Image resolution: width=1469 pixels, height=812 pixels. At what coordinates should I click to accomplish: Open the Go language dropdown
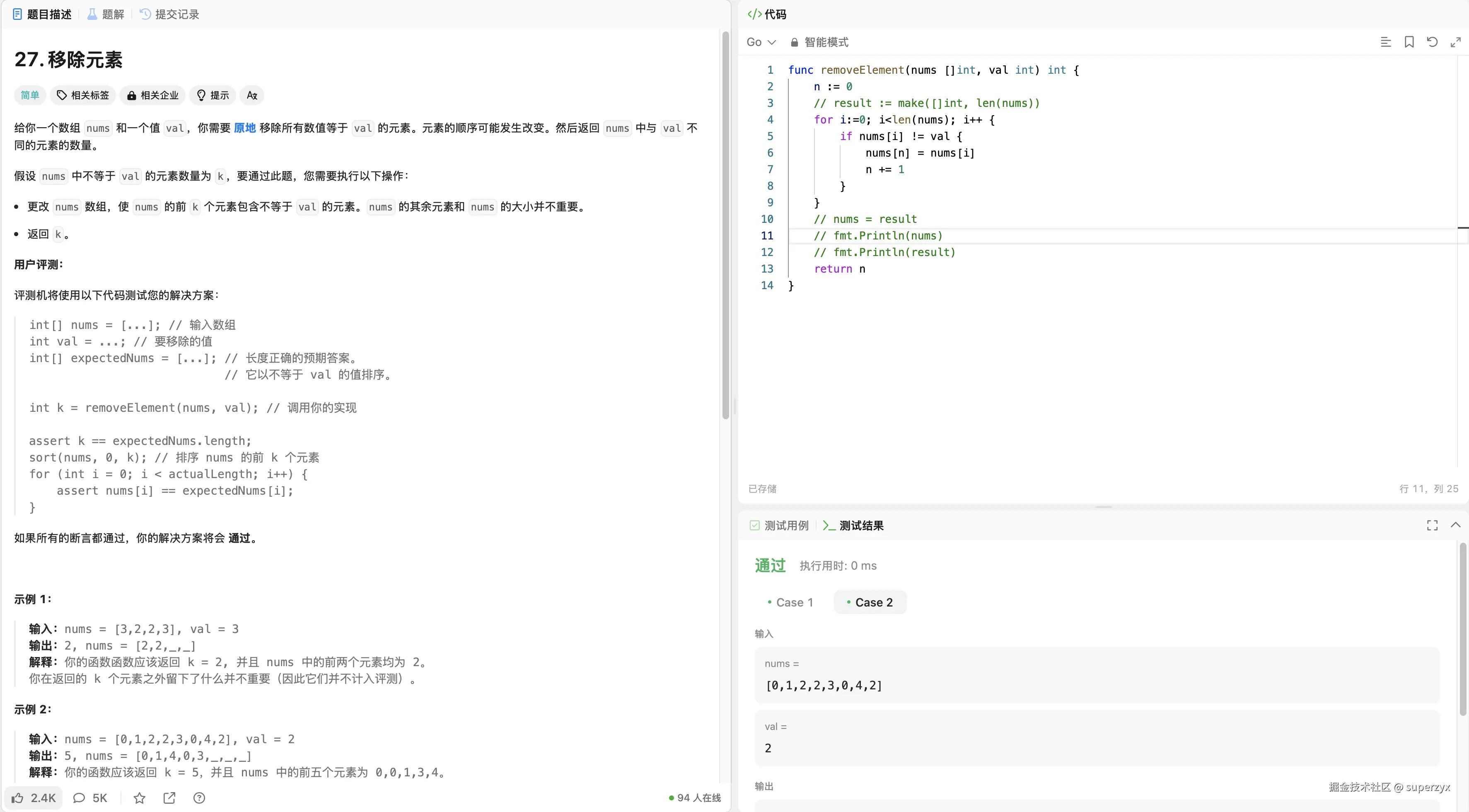coord(761,42)
